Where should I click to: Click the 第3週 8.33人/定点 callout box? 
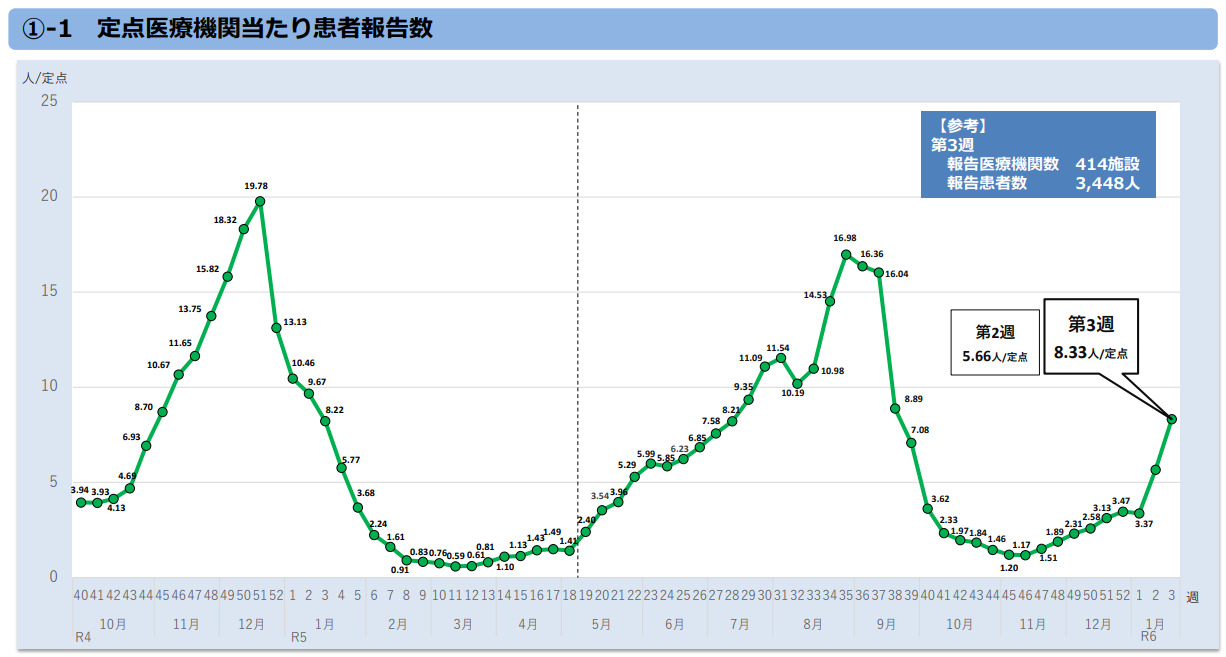1090,336
